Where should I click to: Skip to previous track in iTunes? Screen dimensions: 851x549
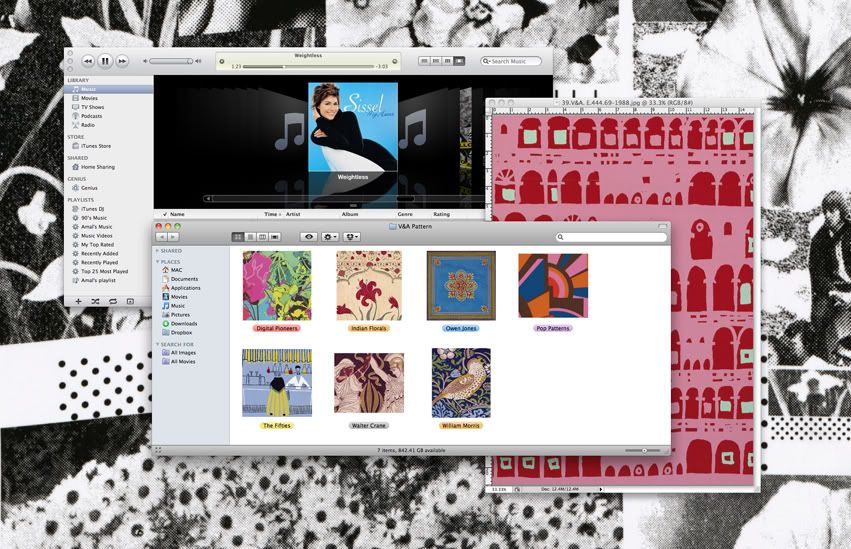pos(88,61)
